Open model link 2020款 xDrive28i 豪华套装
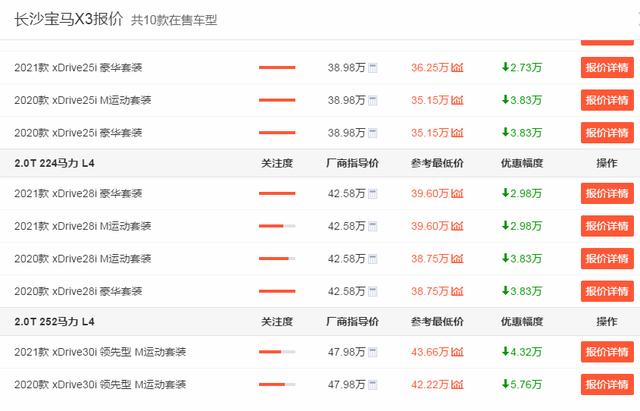 click(x=78, y=291)
